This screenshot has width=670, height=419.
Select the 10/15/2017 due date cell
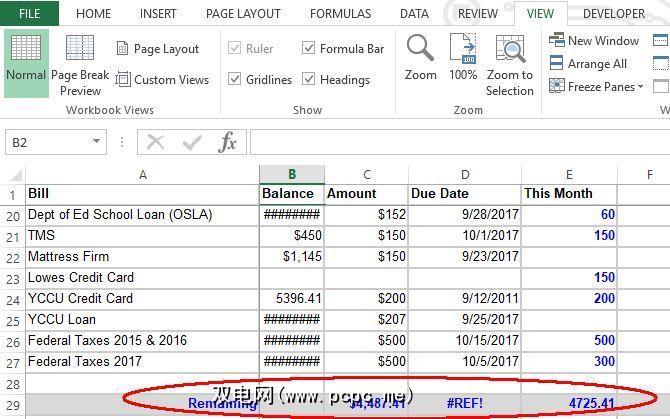465,340
